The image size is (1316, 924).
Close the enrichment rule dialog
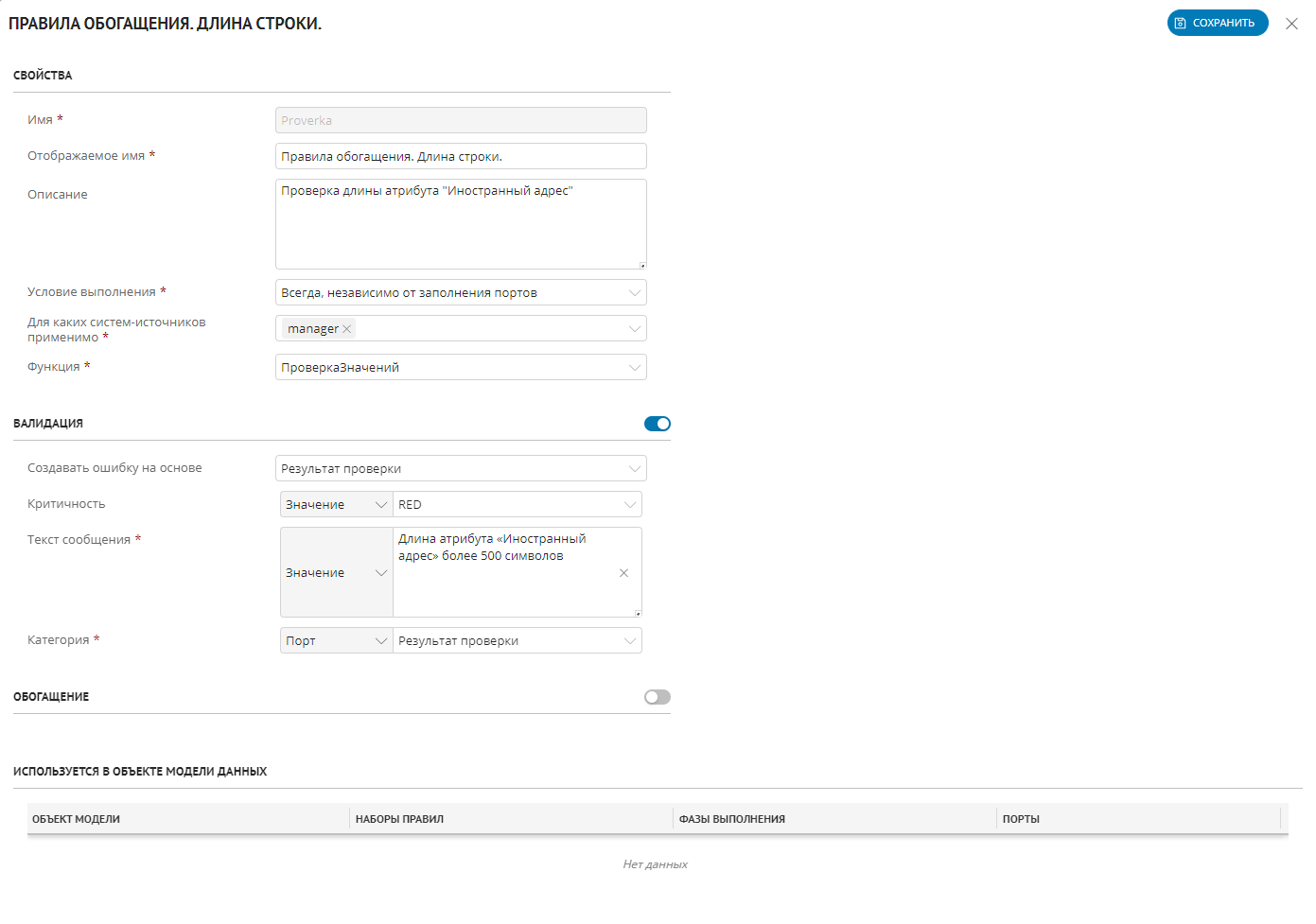[1291, 24]
